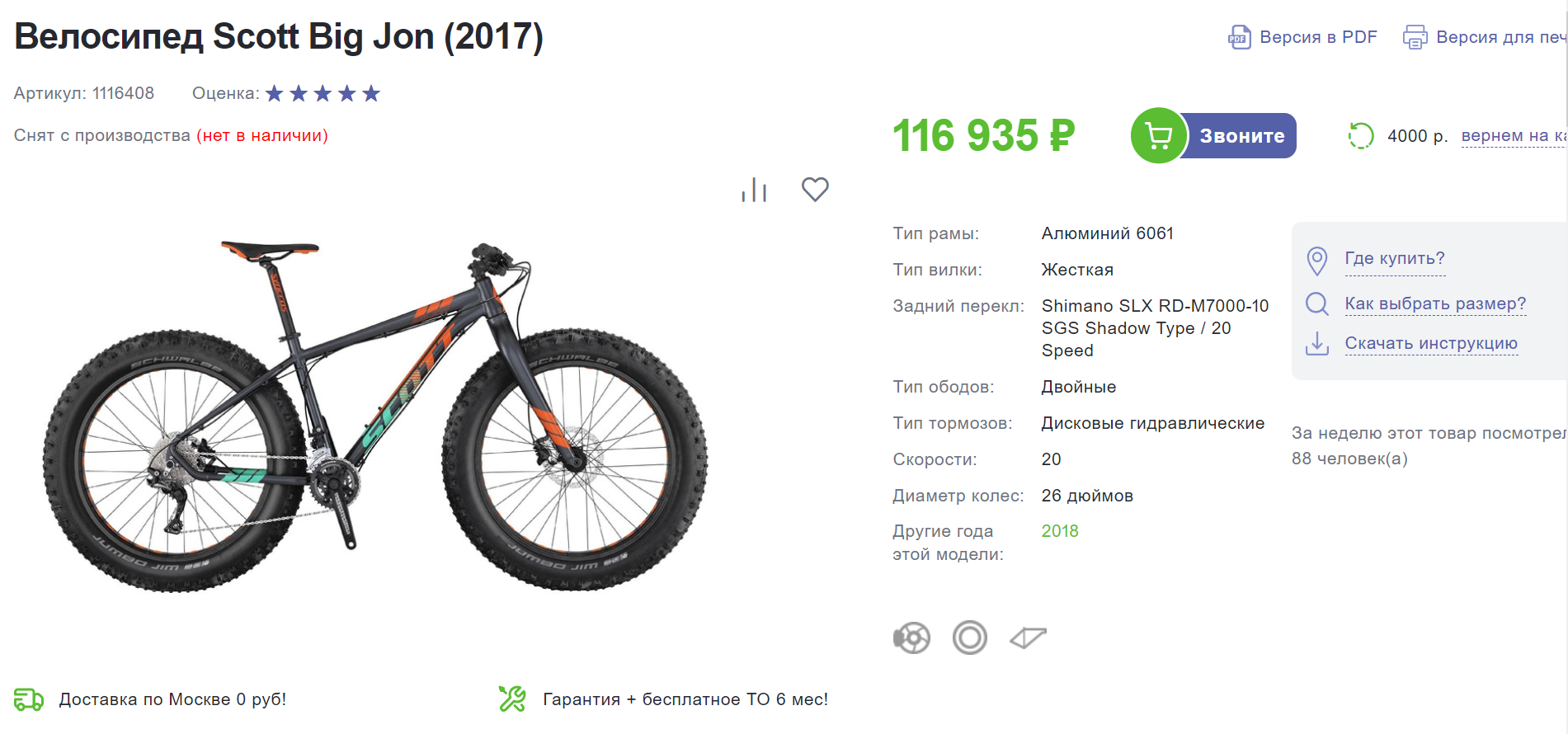Click the double rim feature icon
Viewport: 1568px width, 734px height.
969,638
